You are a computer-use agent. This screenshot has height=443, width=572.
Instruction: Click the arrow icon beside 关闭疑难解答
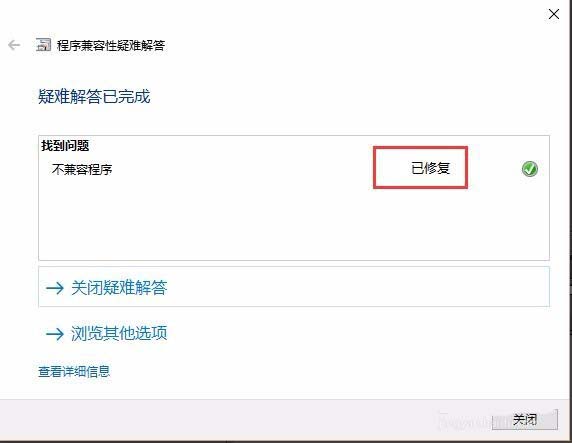pyautogui.click(x=55, y=288)
